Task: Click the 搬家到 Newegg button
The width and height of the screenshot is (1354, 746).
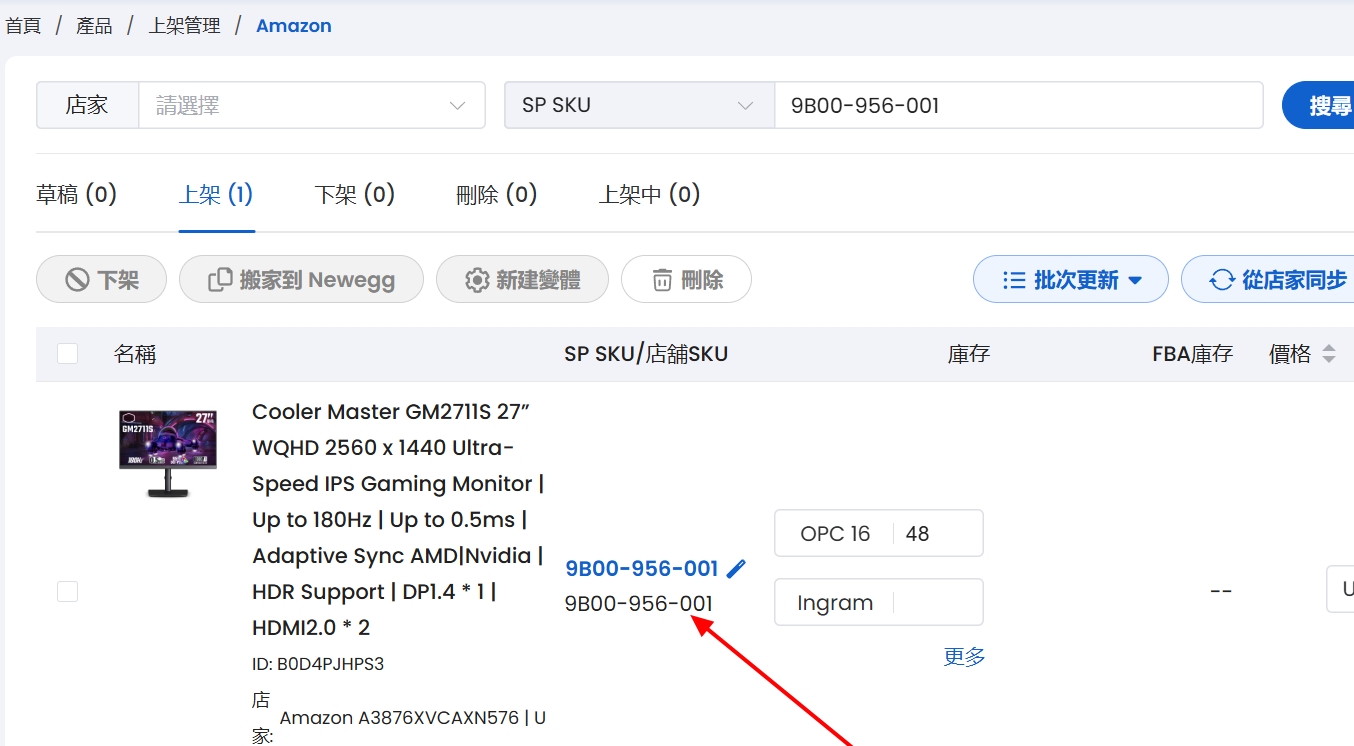Action: (301, 280)
